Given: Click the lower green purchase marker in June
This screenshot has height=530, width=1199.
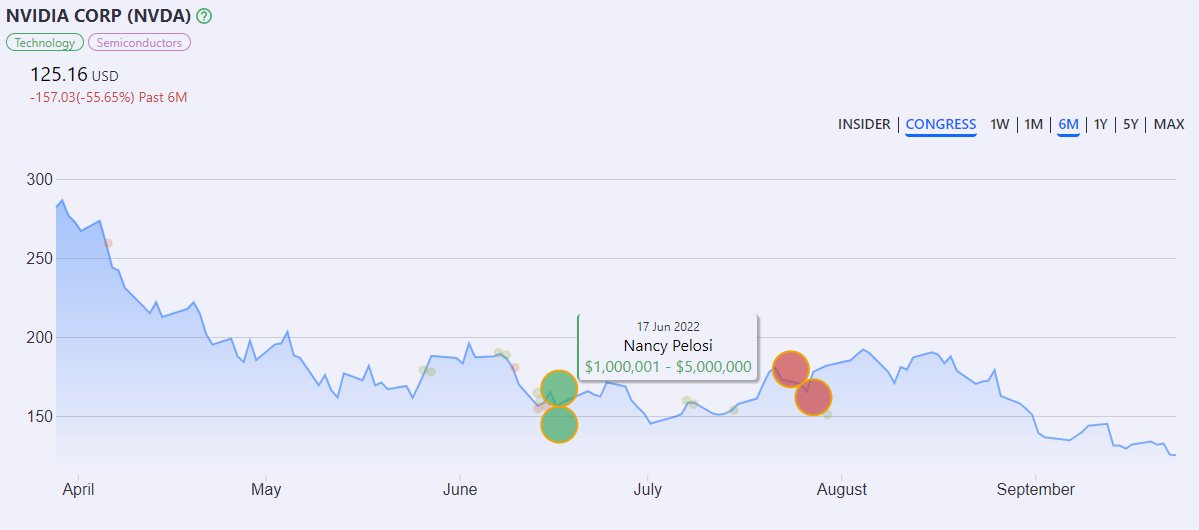Looking at the screenshot, I should click(559, 424).
